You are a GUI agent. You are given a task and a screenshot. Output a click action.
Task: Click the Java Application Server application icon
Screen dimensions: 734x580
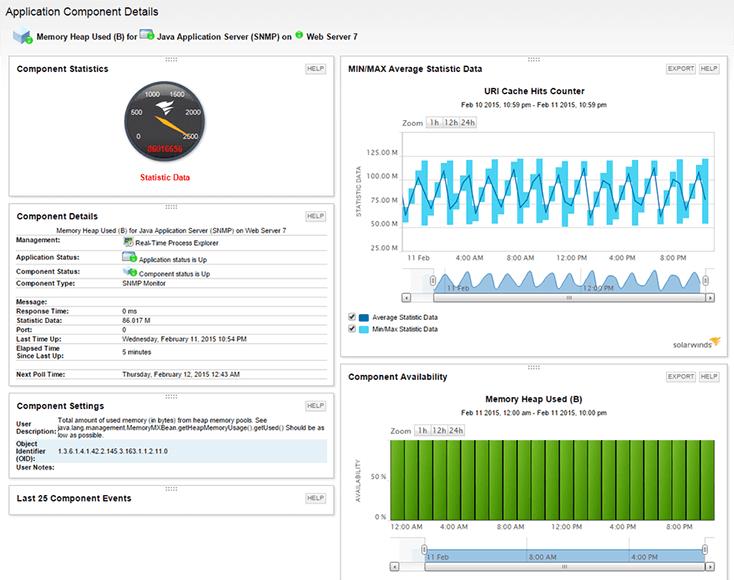point(147,35)
